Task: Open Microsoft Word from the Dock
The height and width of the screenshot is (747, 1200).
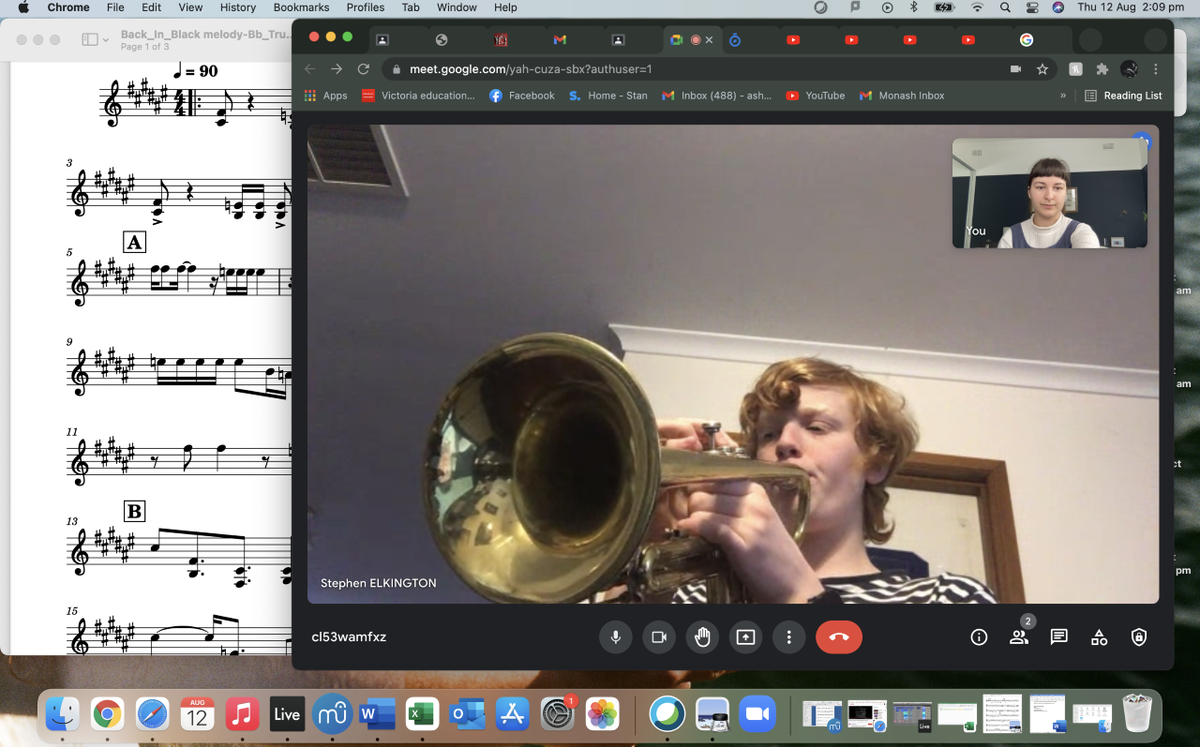Action: [x=376, y=714]
